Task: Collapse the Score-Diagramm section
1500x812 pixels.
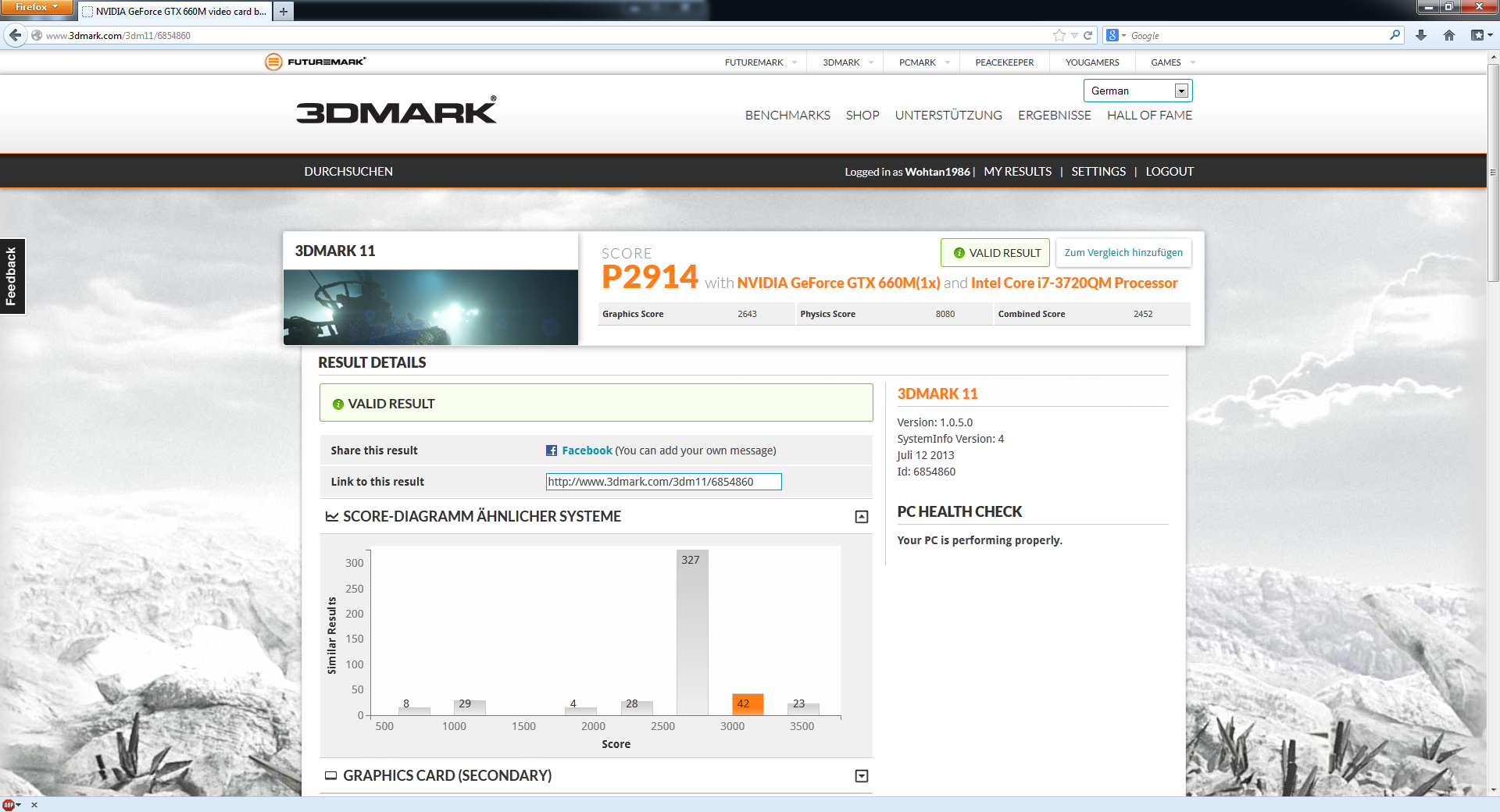Action: tap(862, 517)
